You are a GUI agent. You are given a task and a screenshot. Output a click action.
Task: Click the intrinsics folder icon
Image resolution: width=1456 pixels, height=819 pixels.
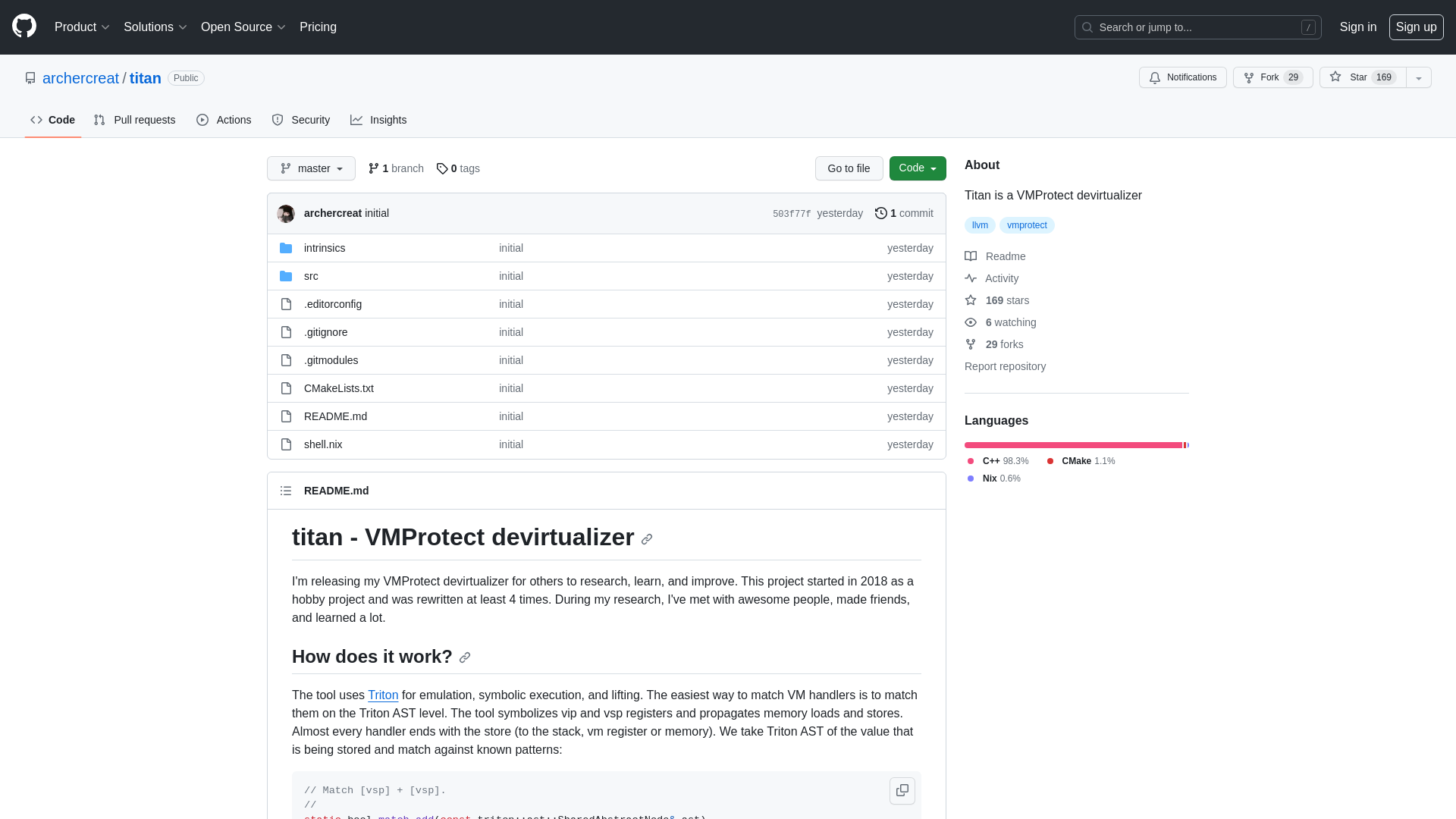286,248
